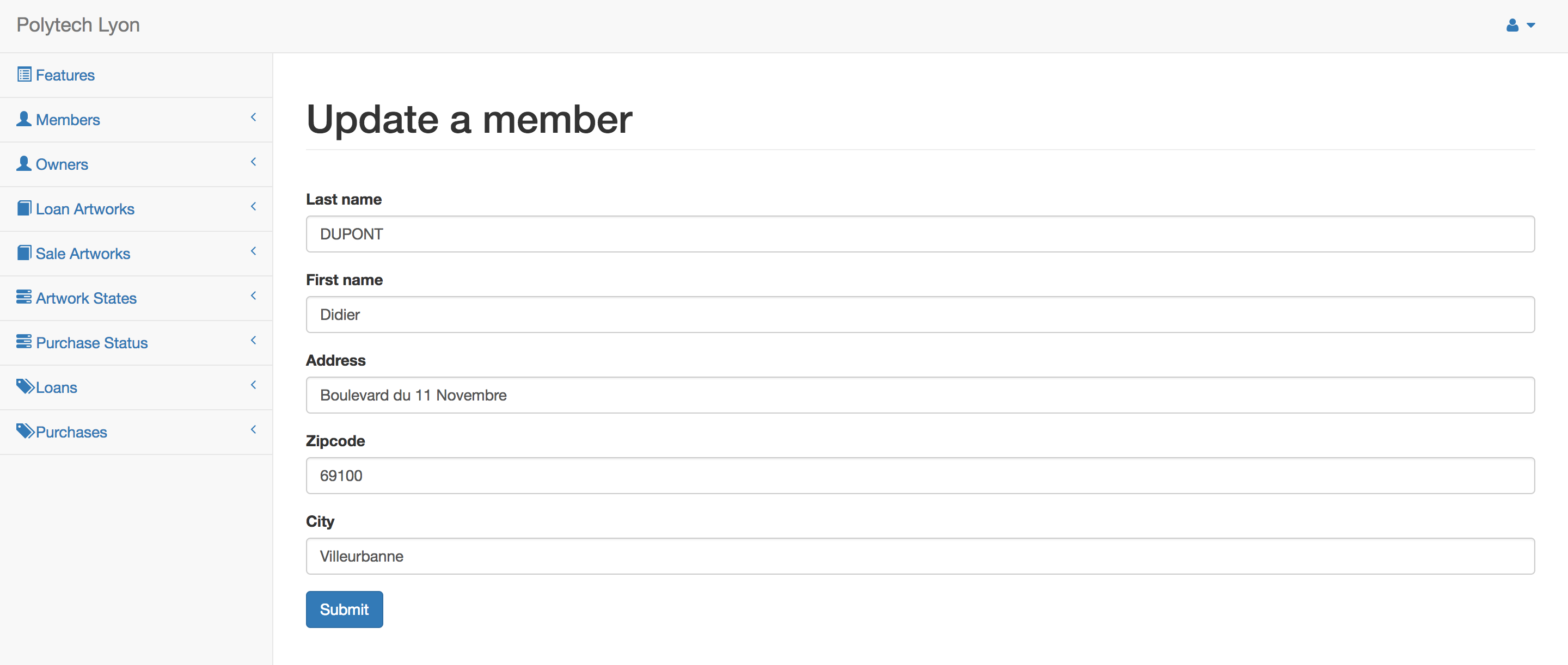Image resolution: width=1568 pixels, height=665 pixels.
Task: Expand the Members submenu chevron
Action: [x=253, y=118]
